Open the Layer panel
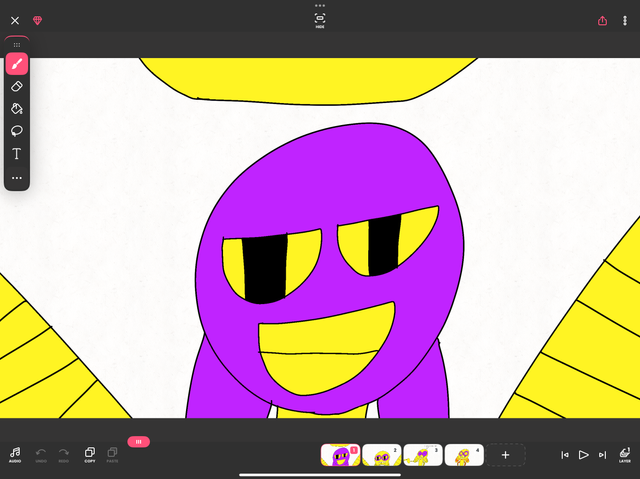This screenshot has height=479, width=640. tap(624, 455)
